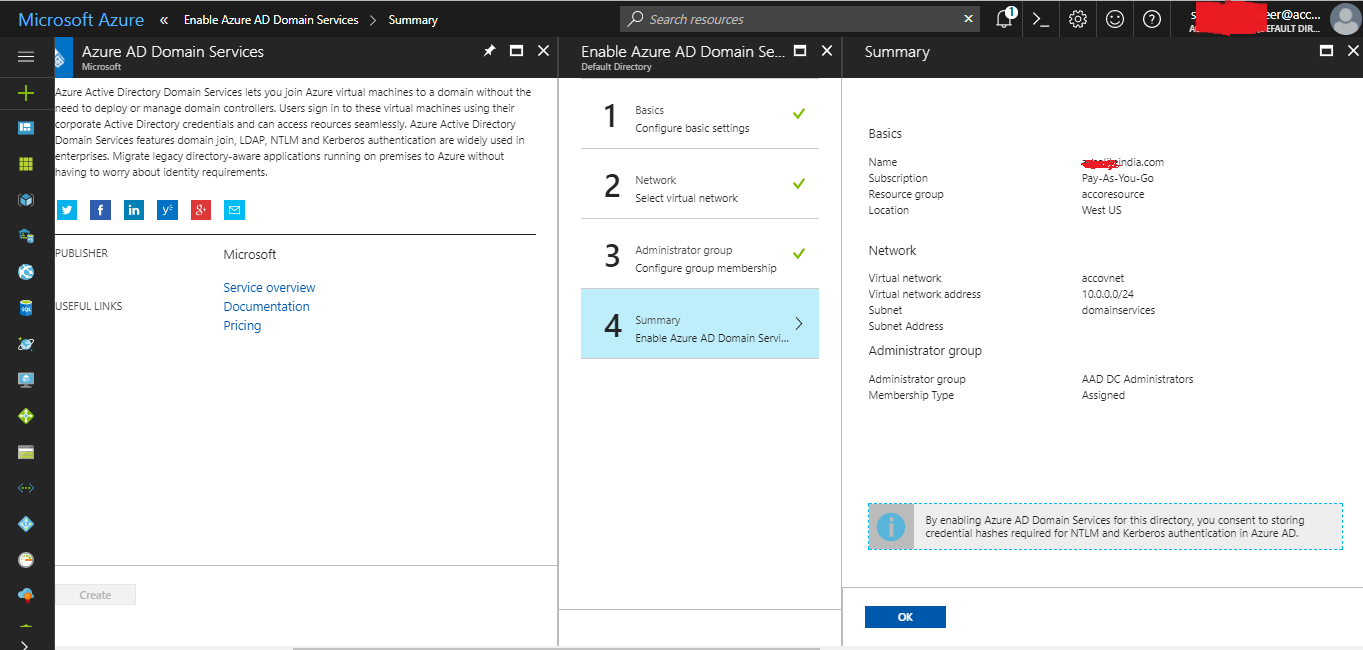Open the Pricing link
Image resolution: width=1363 pixels, height=650 pixels.
[242, 325]
